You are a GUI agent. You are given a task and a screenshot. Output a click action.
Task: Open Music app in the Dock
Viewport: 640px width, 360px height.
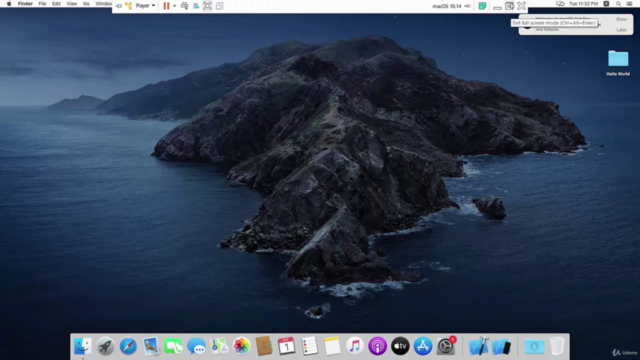[x=355, y=346]
